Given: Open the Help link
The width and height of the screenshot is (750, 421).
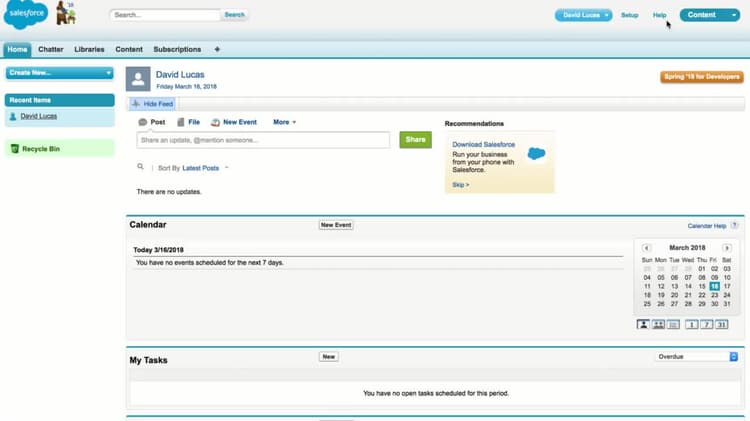Looking at the screenshot, I should (x=659, y=15).
